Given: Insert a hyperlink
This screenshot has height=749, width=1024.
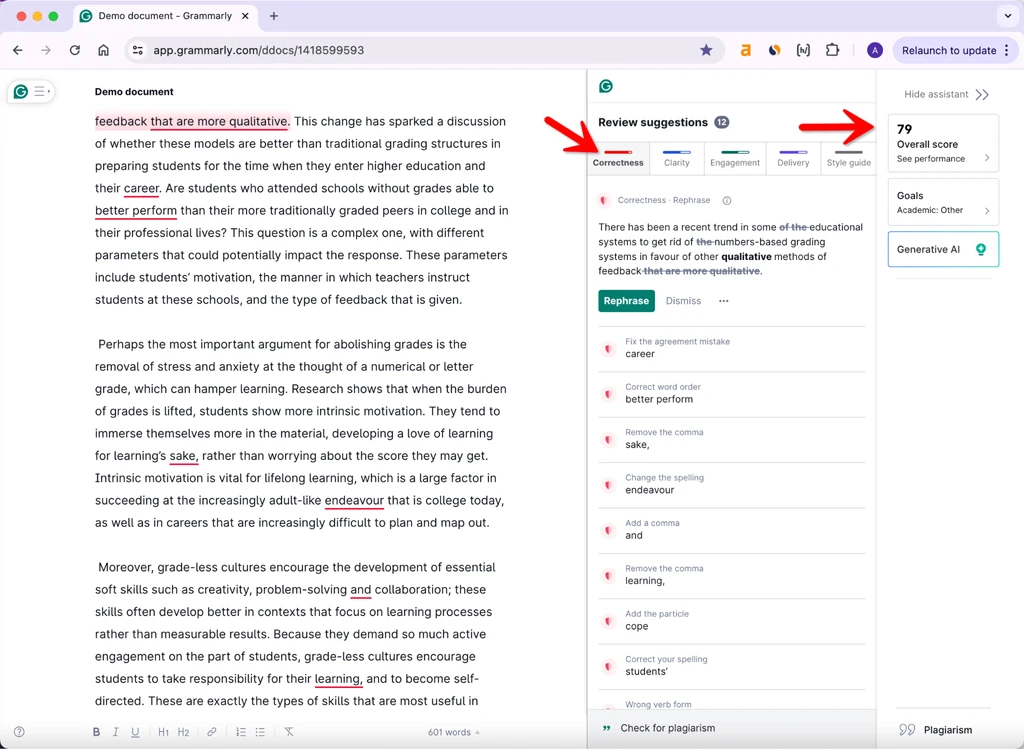Looking at the screenshot, I should [x=212, y=732].
